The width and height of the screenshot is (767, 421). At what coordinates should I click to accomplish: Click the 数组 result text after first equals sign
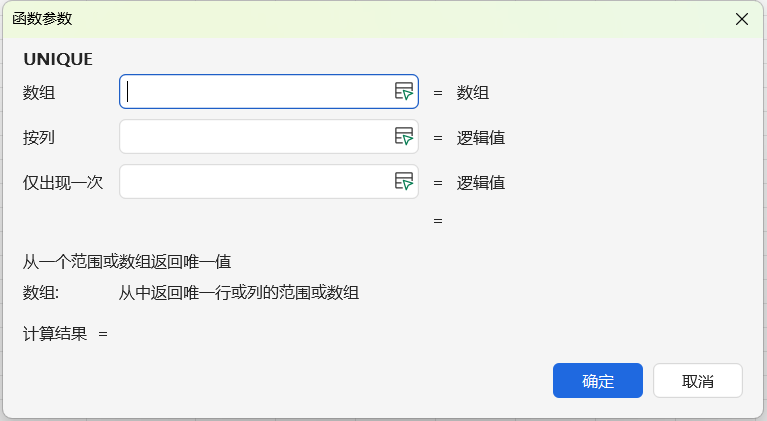[473, 93]
